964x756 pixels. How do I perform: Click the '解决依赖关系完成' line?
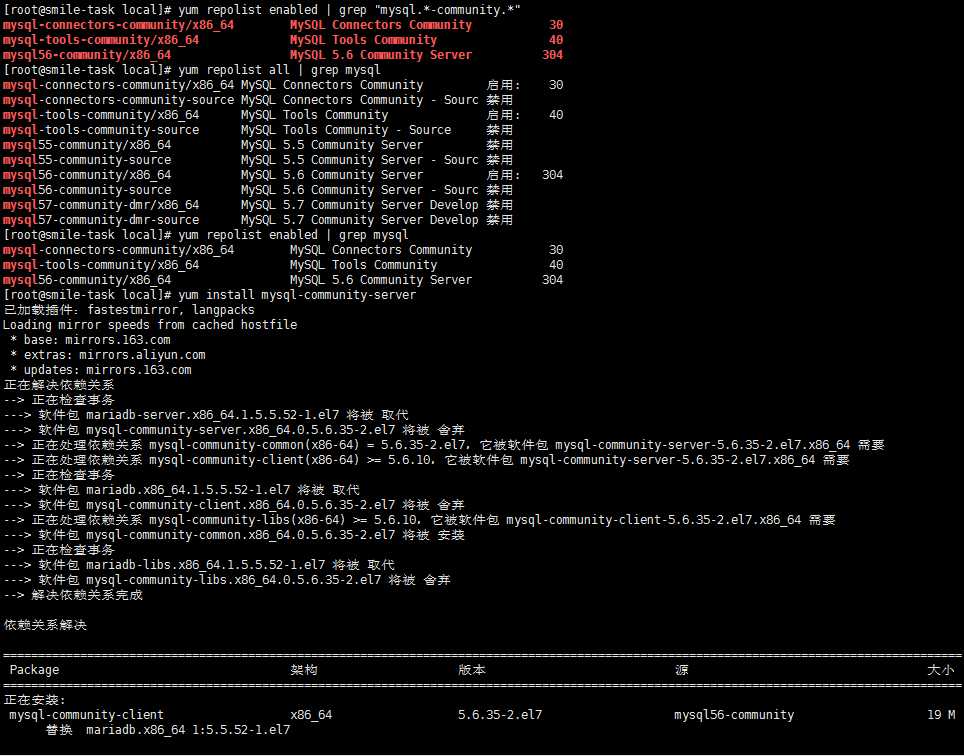pyautogui.click(x=73, y=595)
